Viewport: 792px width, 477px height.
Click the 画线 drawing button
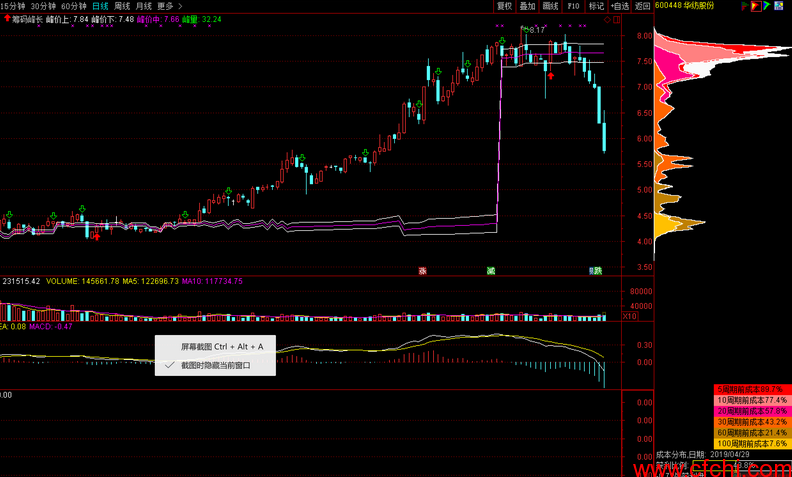point(551,6)
